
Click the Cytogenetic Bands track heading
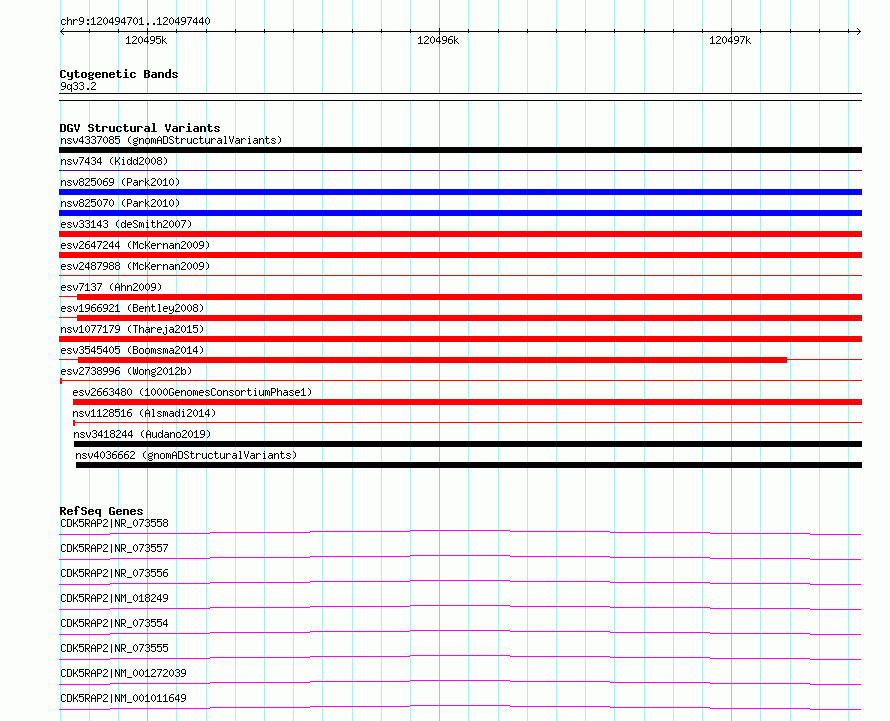coord(119,74)
